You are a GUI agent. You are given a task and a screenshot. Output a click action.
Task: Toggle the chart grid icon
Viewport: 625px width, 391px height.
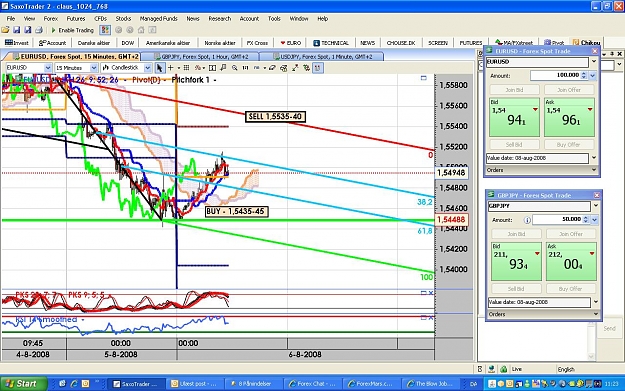pos(186,68)
